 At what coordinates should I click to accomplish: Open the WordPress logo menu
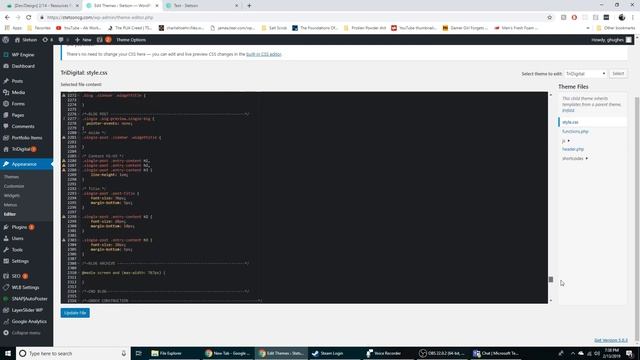(x=6, y=40)
